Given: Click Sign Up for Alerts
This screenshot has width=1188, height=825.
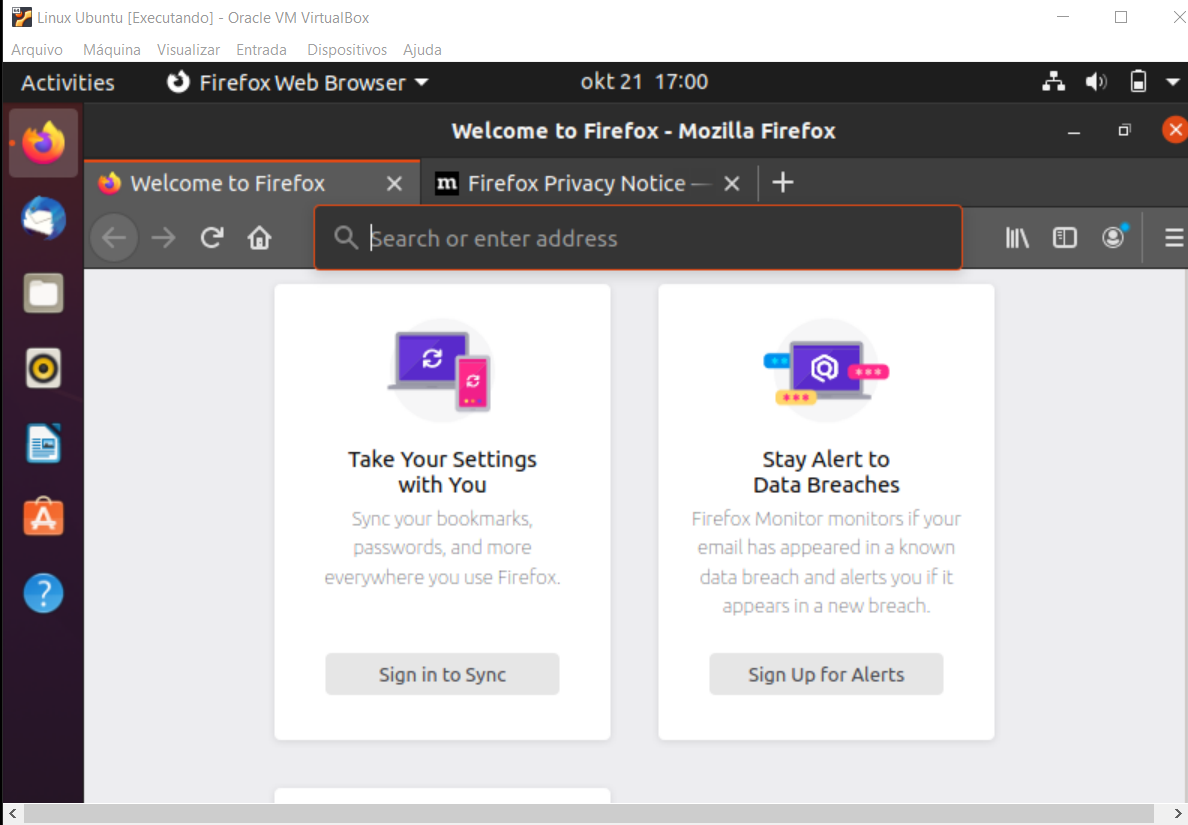Looking at the screenshot, I should coord(826,674).
